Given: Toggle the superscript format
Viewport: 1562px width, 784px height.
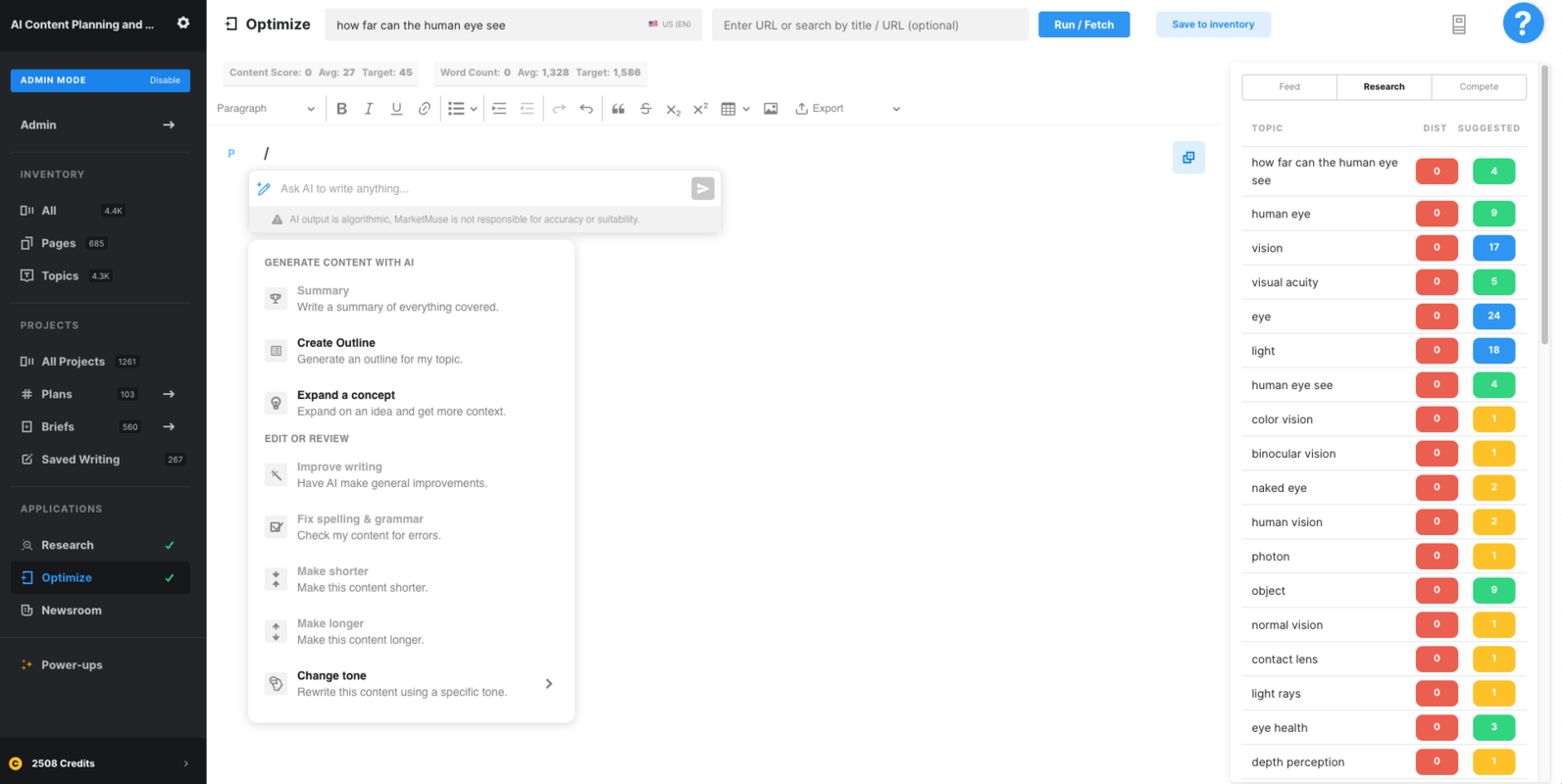Looking at the screenshot, I should pos(700,109).
